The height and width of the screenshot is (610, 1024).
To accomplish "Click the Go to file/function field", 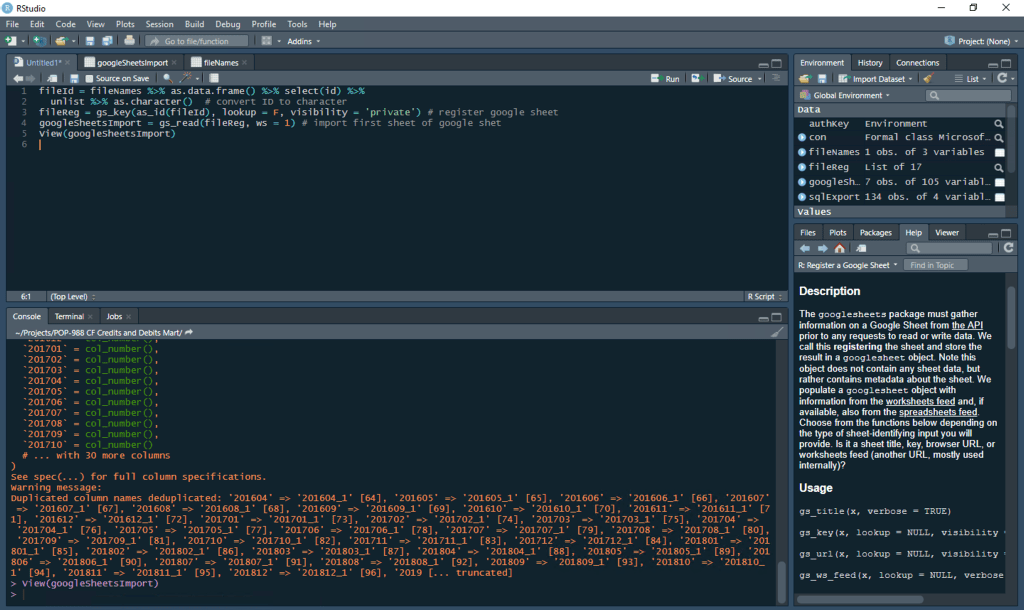I will coord(196,41).
